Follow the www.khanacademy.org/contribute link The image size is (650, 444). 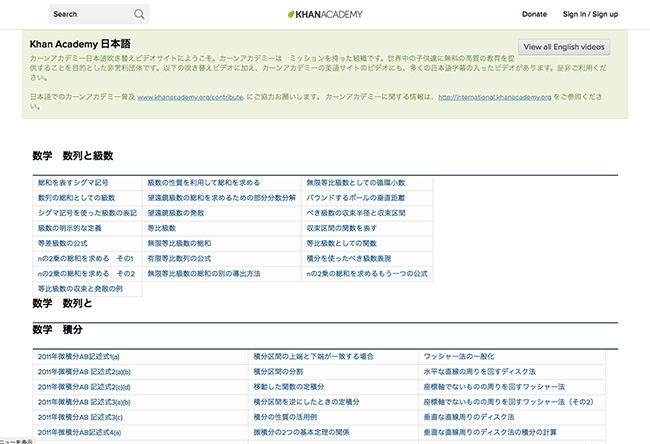pos(190,97)
